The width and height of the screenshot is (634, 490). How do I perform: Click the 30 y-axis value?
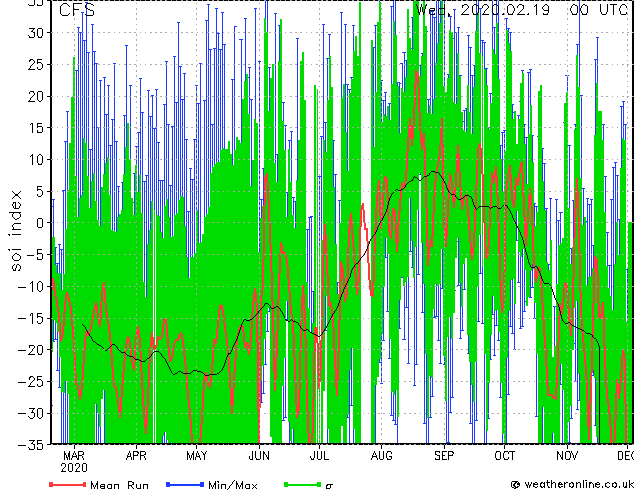36,33
